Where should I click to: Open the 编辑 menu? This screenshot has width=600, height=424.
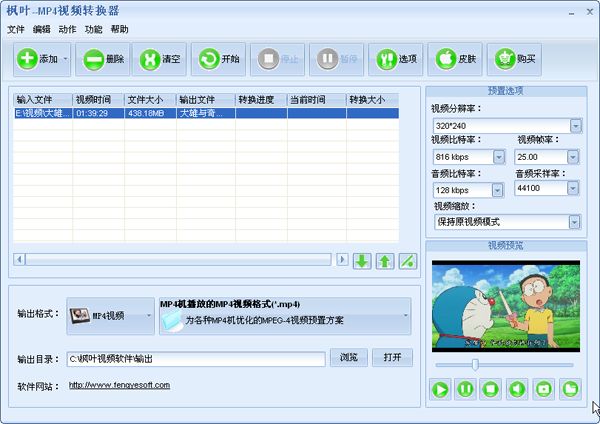tap(42, 29)
